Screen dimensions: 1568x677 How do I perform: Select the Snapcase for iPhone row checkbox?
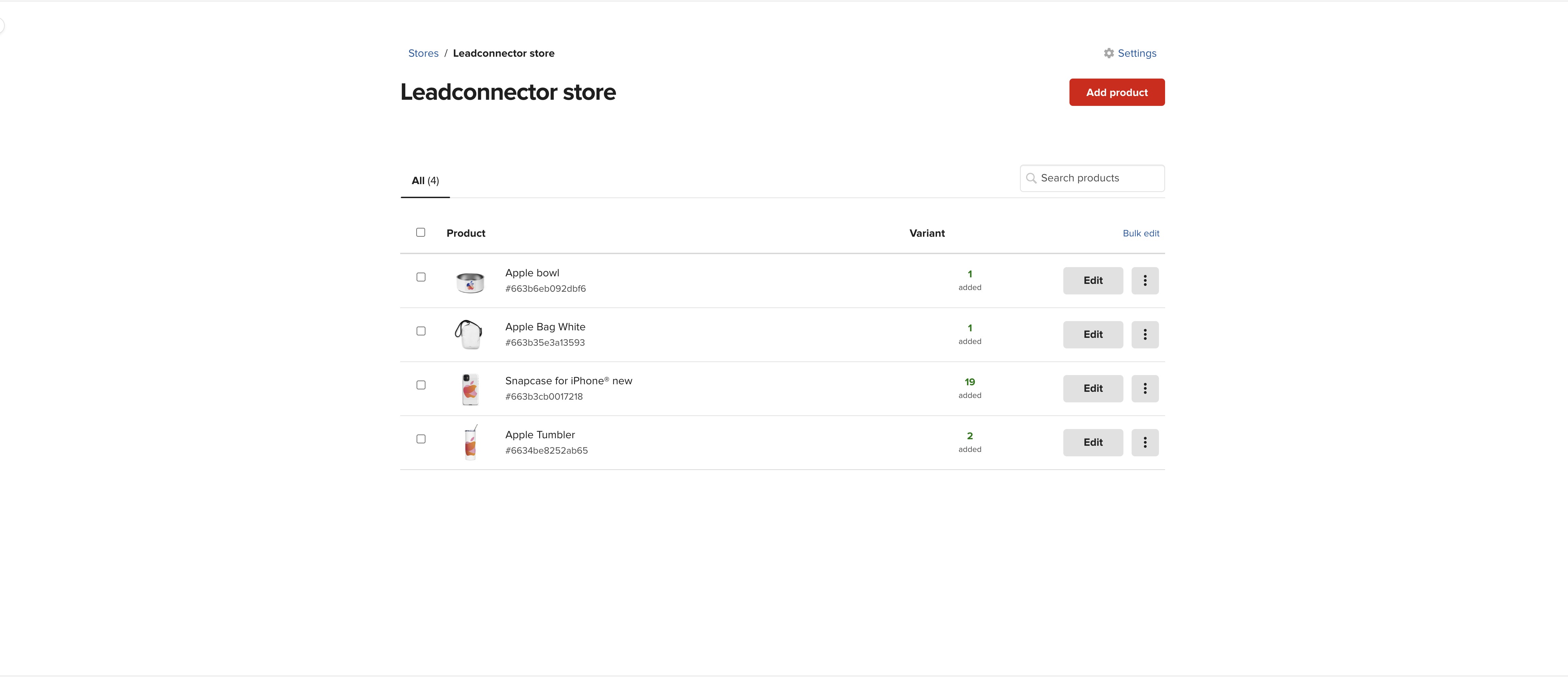[421, 385]
